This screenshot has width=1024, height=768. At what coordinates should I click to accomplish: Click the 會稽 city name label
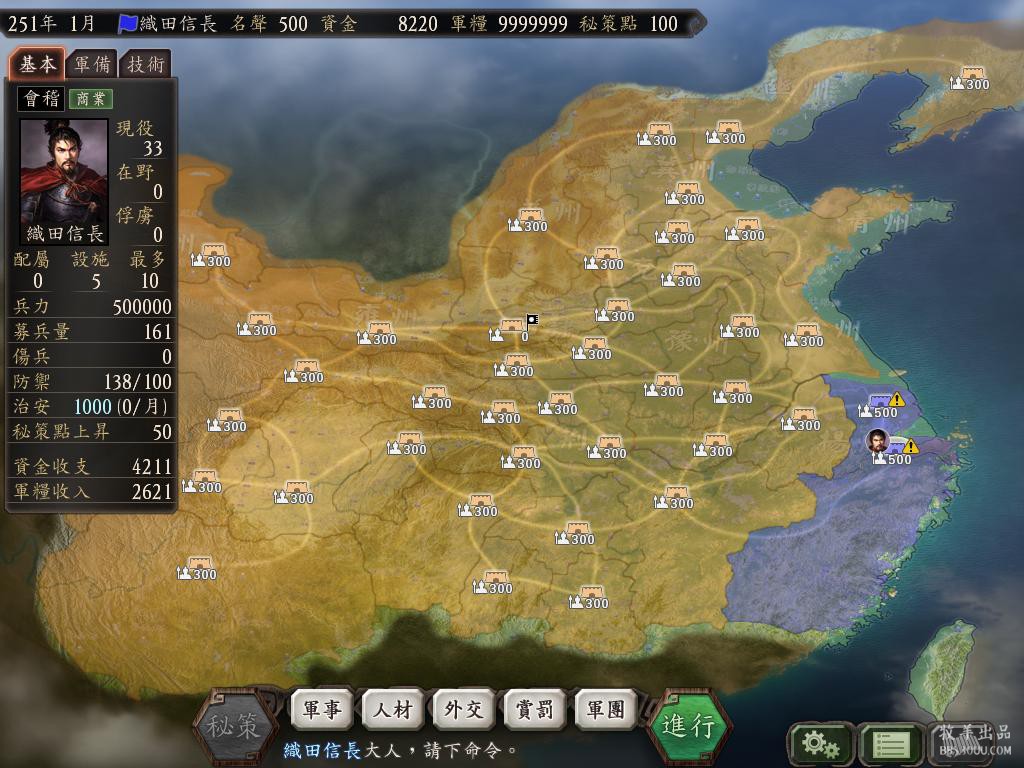click(x=41, y=99)
